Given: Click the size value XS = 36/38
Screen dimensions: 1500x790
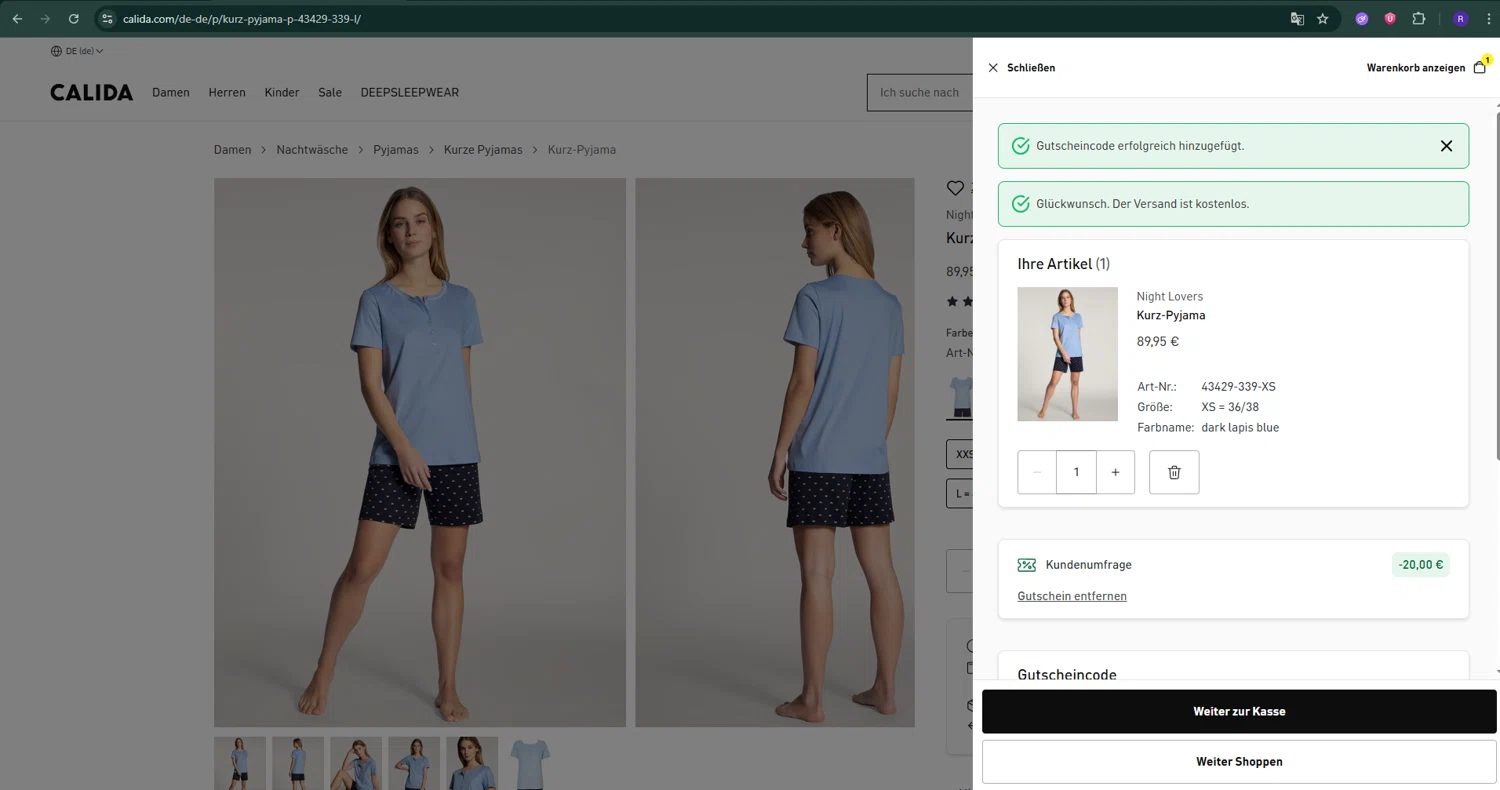Looking at the screenshot, I should 1230,407.
